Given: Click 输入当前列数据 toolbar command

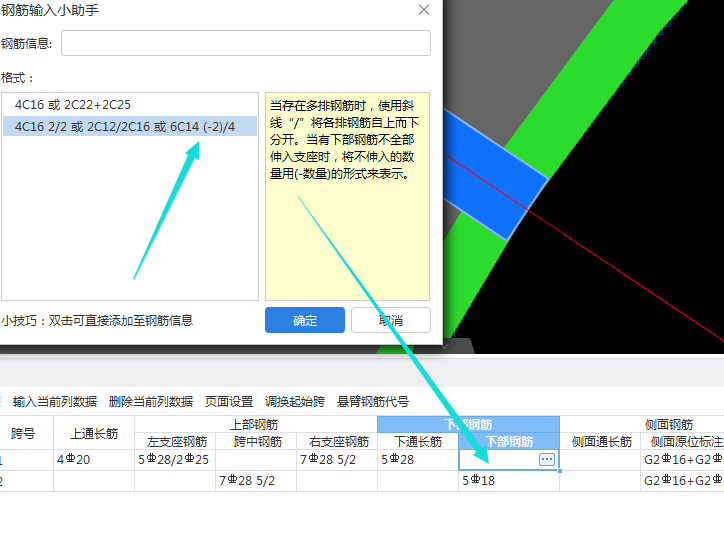Looking at the screenshot, I should (x=55, y=402).
